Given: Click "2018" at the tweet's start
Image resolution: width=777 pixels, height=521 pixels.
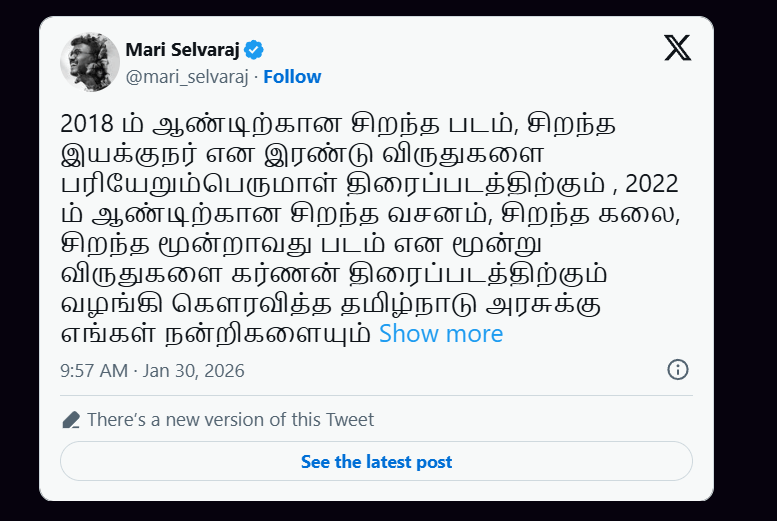Looking at the screenshot, I should (x=86, y=125).
